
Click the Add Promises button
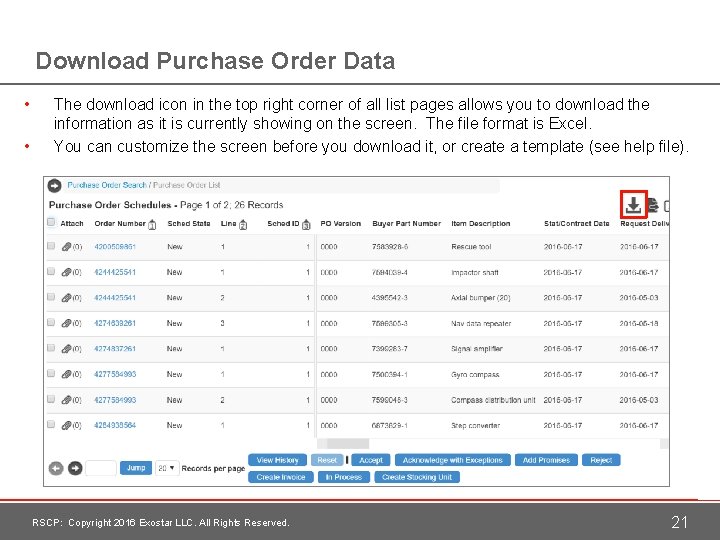point(546,460)
